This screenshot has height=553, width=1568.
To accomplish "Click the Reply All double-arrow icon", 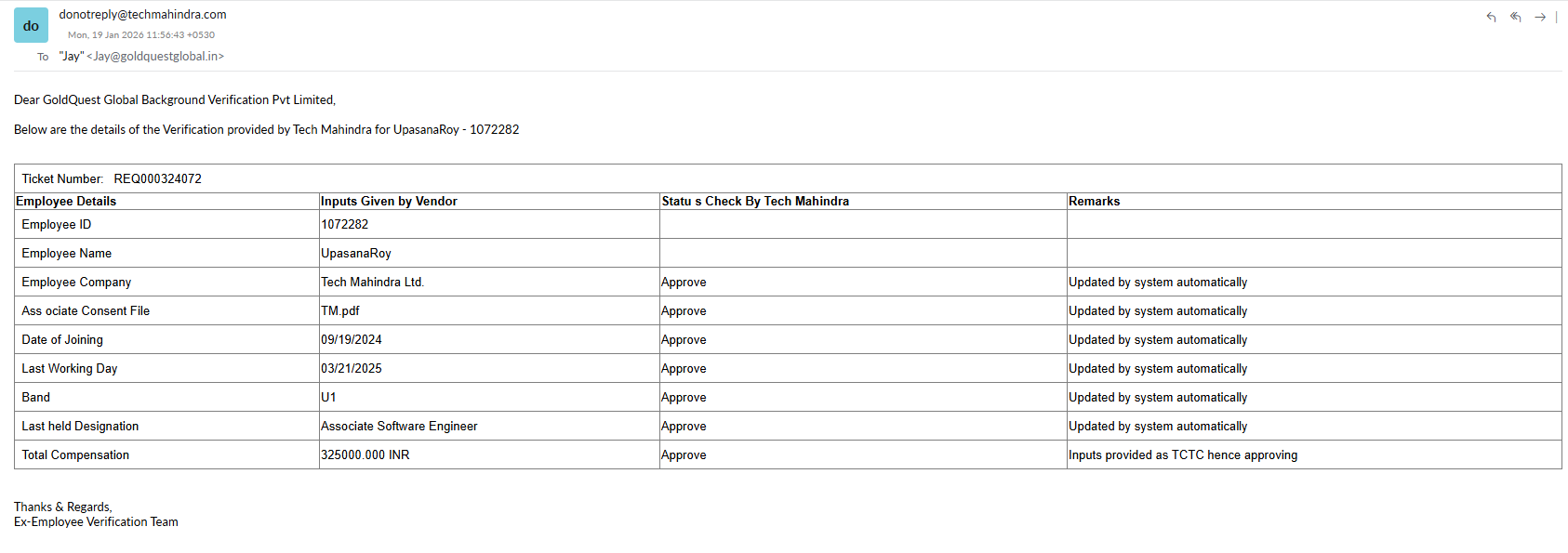I will (x=1516, y=17).
